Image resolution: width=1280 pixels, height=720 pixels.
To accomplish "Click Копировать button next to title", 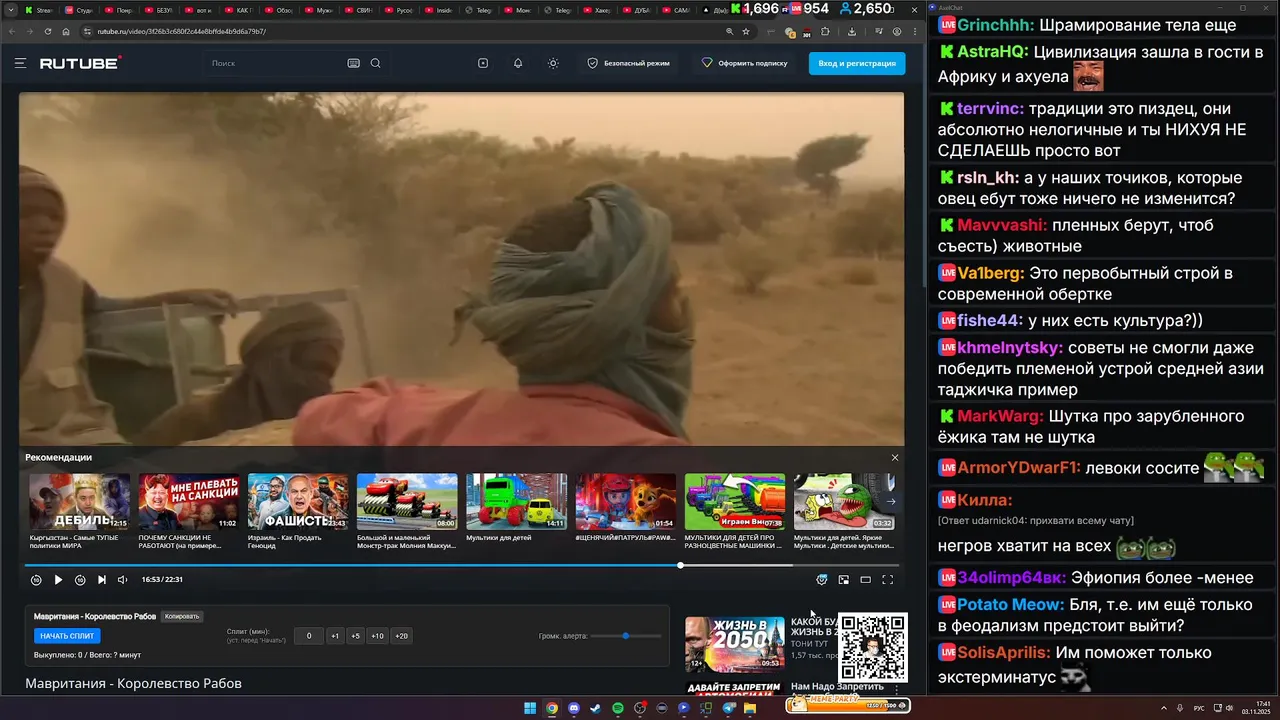I will pyautogui.click(x=182, y=617).
